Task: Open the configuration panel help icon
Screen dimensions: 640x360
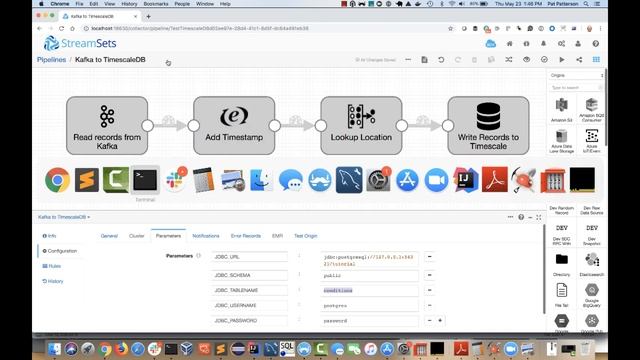Action: (521, 218)
